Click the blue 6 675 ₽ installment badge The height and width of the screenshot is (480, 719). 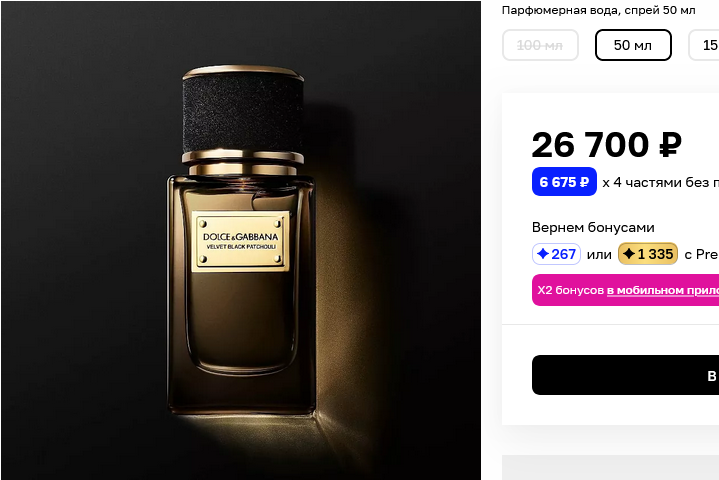(564, 182)
